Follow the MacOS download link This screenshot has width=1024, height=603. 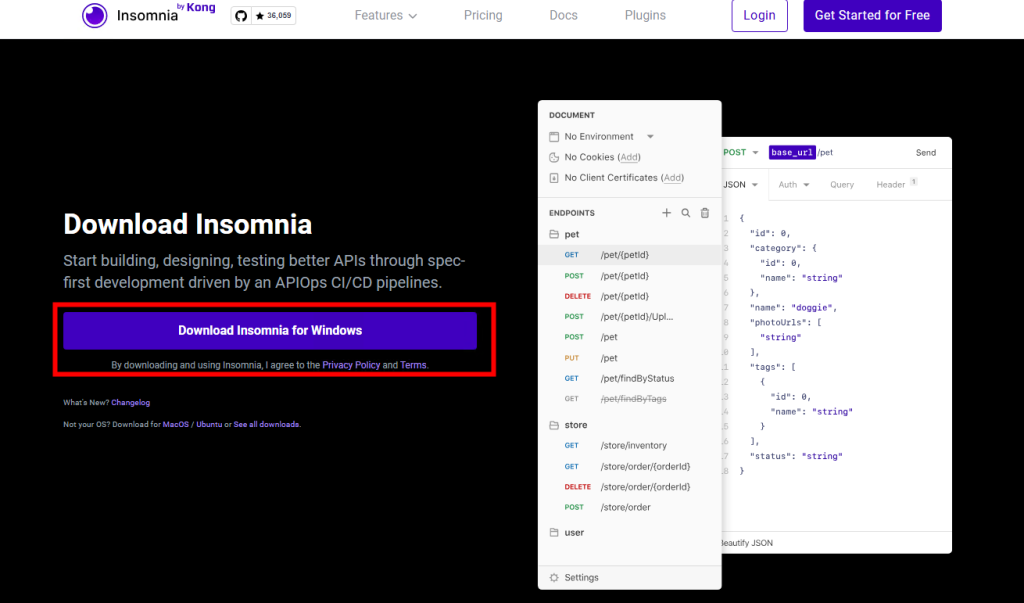176,425
